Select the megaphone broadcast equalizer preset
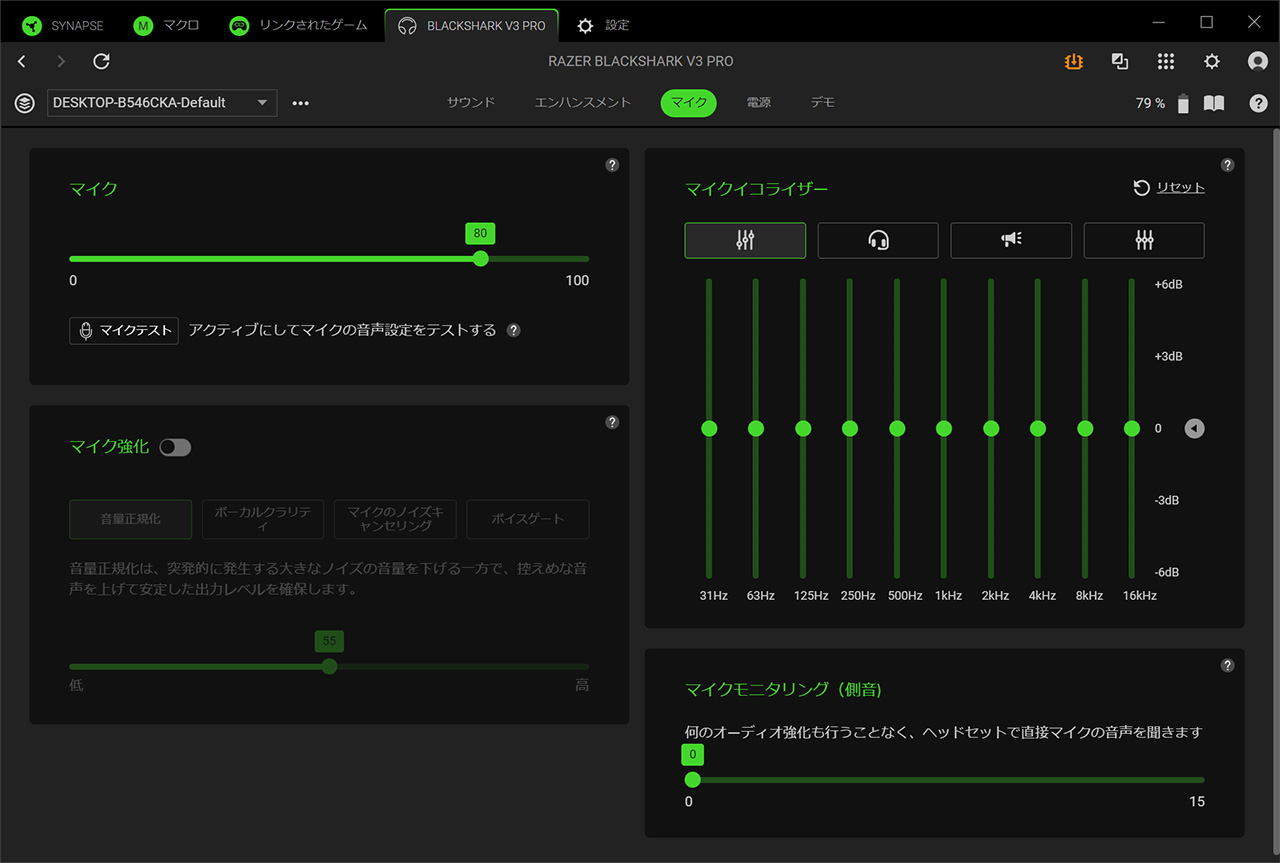The width and height of the screenshot is (1280, 863). click(1011, 240)
